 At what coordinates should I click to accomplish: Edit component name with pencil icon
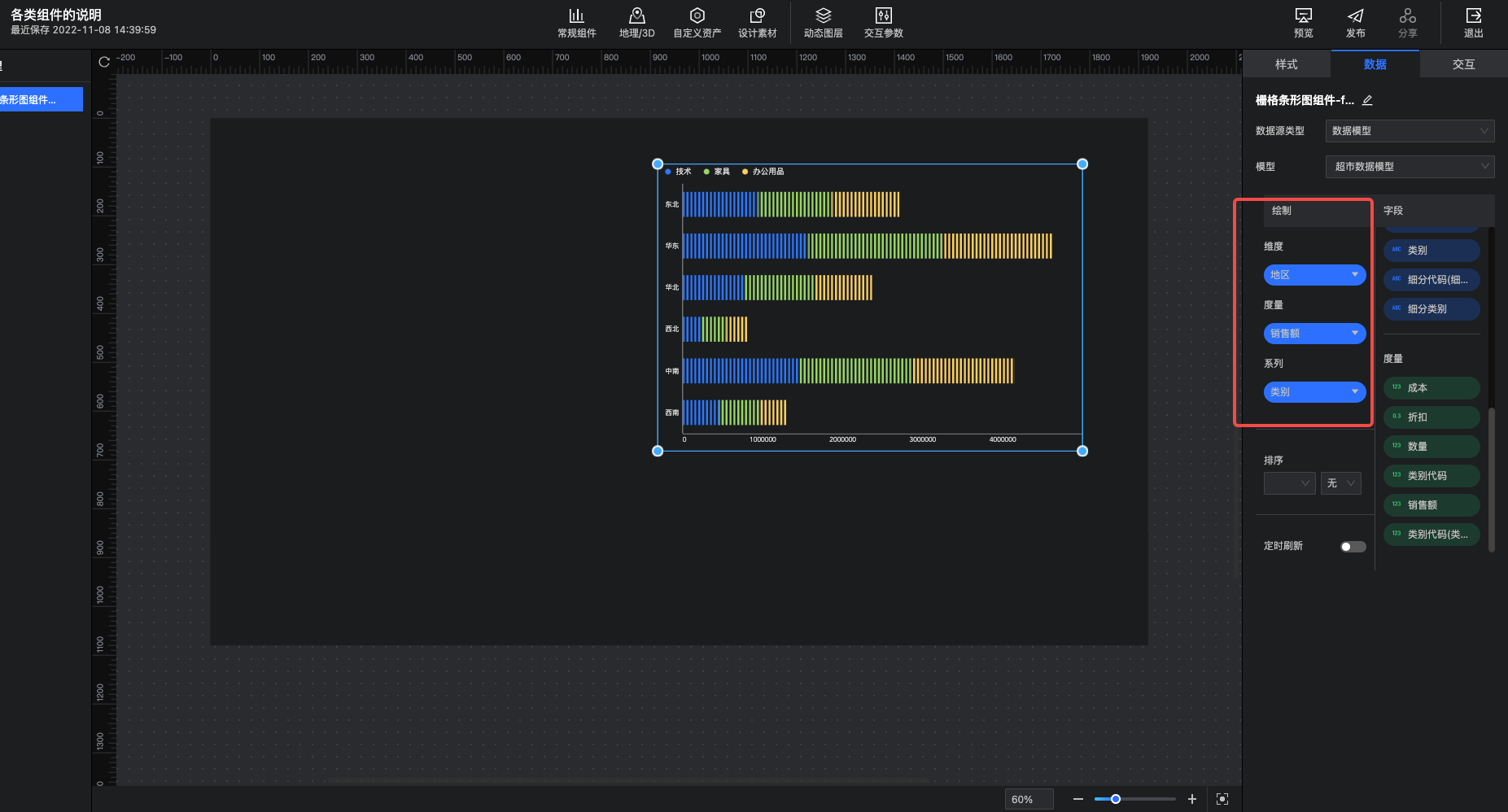point(1367,100)
